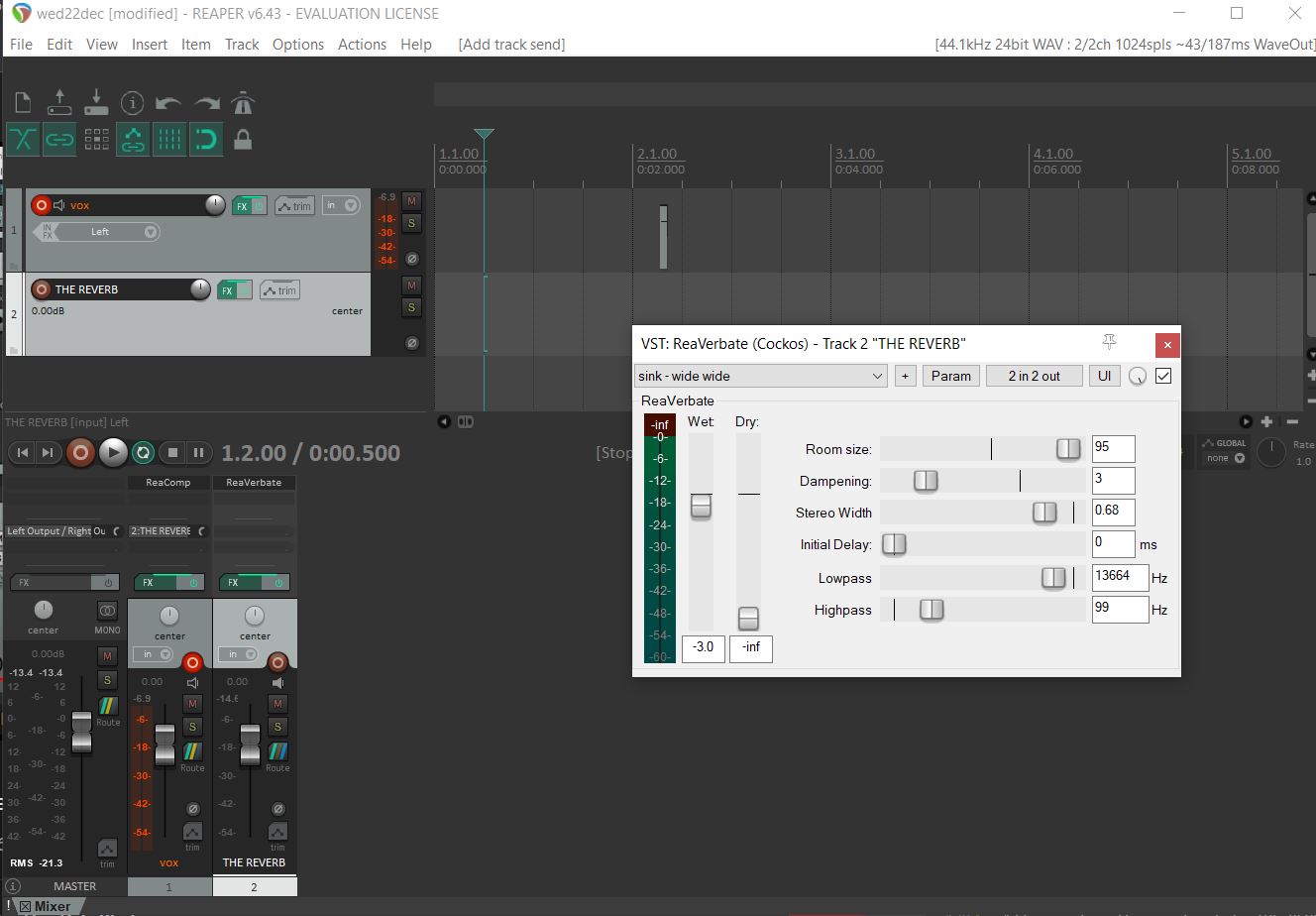Toggle auto-crossfade toolbar icon
Viewport: 1316px width, 916px height.
coord(23,139)
